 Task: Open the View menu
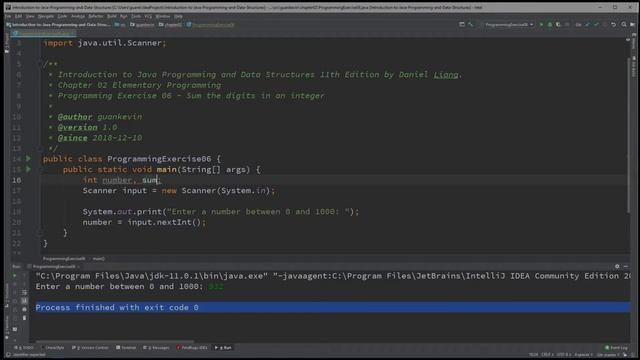coord(30,16)
